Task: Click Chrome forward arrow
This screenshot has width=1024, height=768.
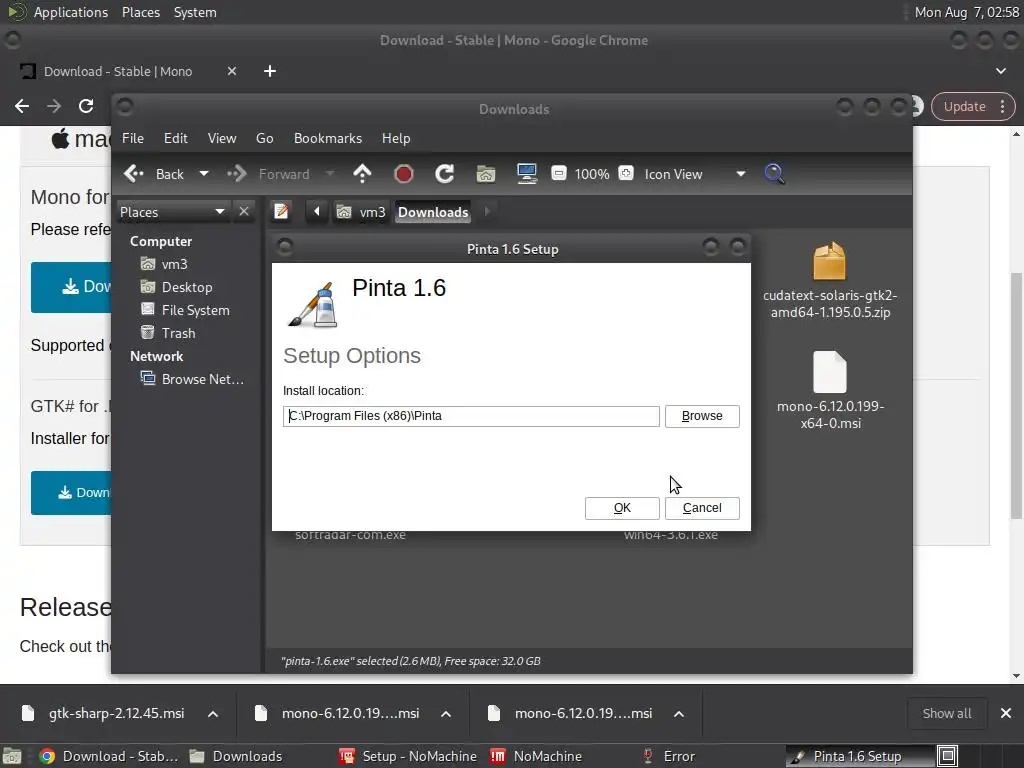Action: pos(54,106)
